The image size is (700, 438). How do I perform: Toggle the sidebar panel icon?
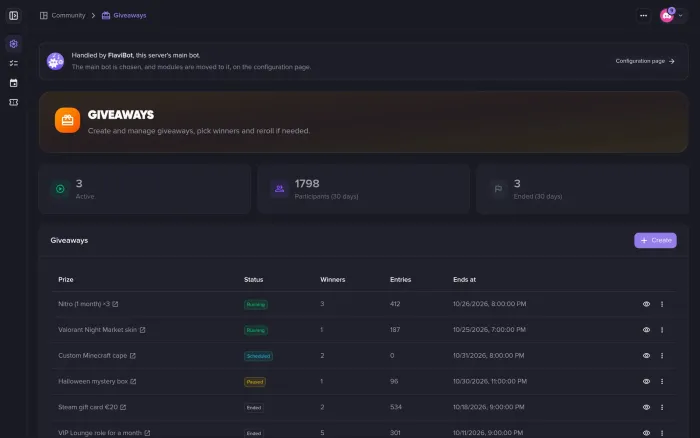pyautogui.click(x=13, y=16)
